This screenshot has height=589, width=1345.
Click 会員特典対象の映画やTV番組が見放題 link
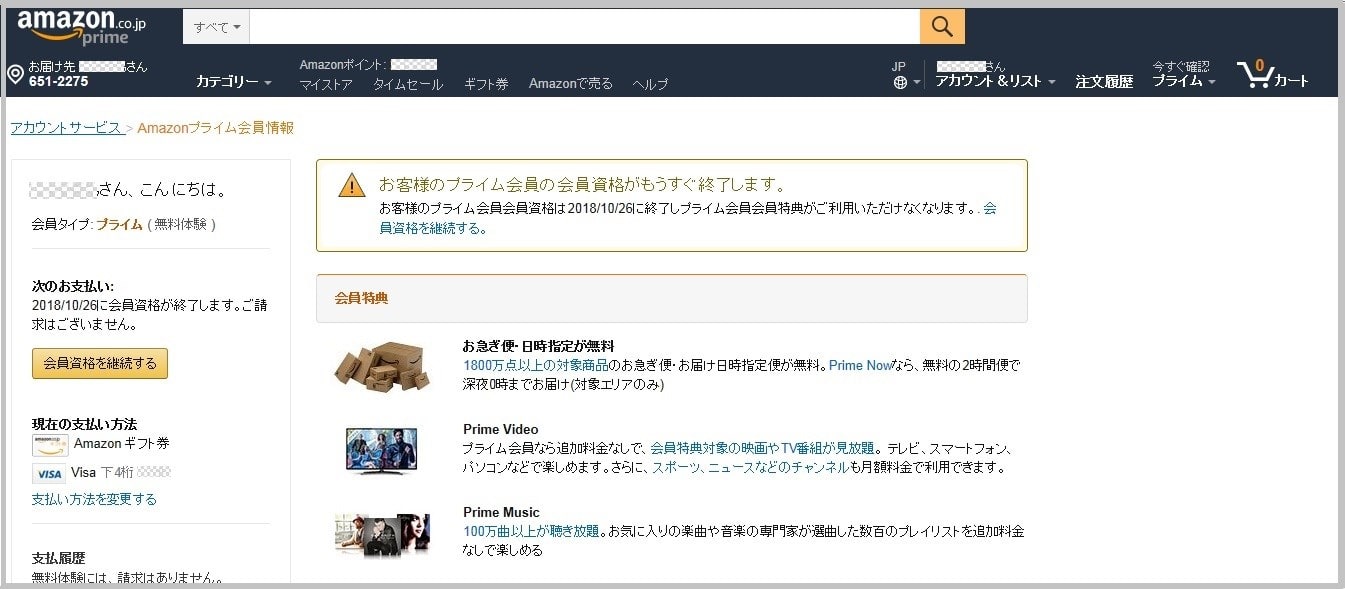click(x=762, y=448)
